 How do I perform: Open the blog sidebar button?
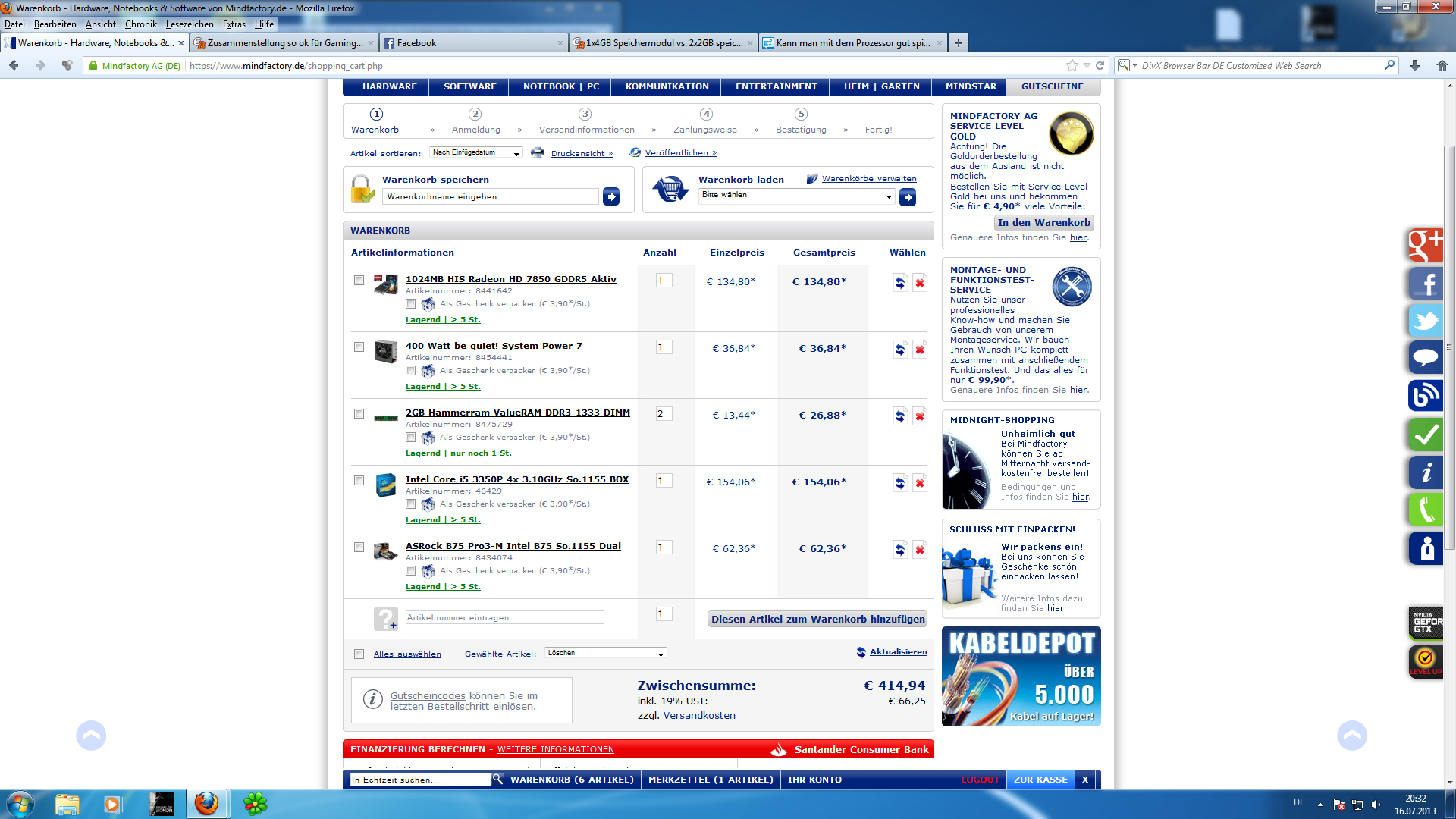click(1426, 395)
